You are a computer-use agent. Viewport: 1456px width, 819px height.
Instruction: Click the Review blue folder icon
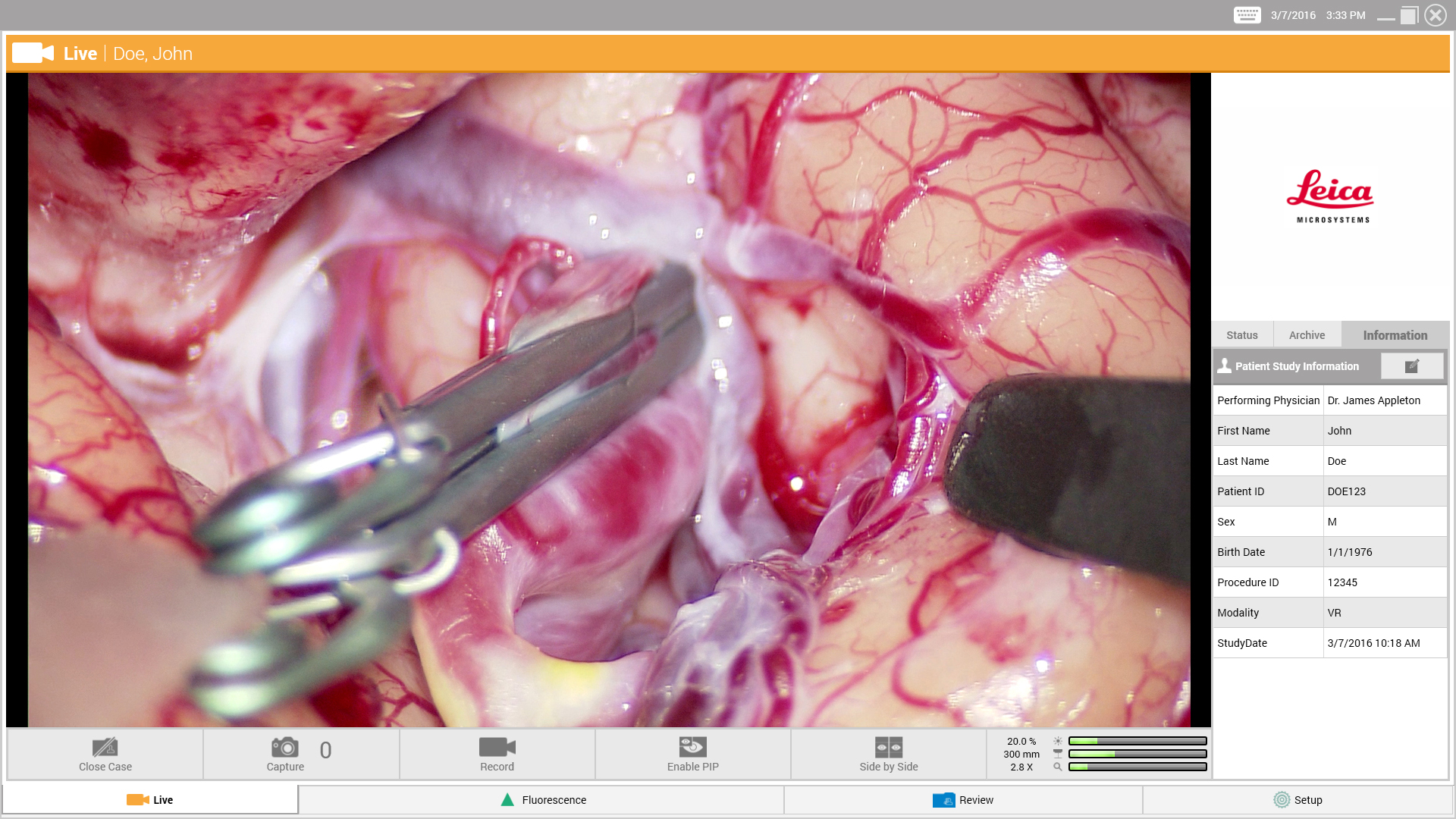tap(943, 800)
